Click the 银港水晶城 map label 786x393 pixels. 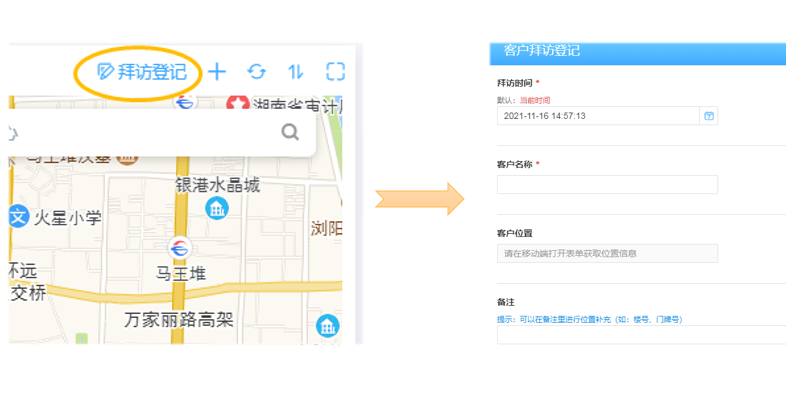click(x=218, y=185)
